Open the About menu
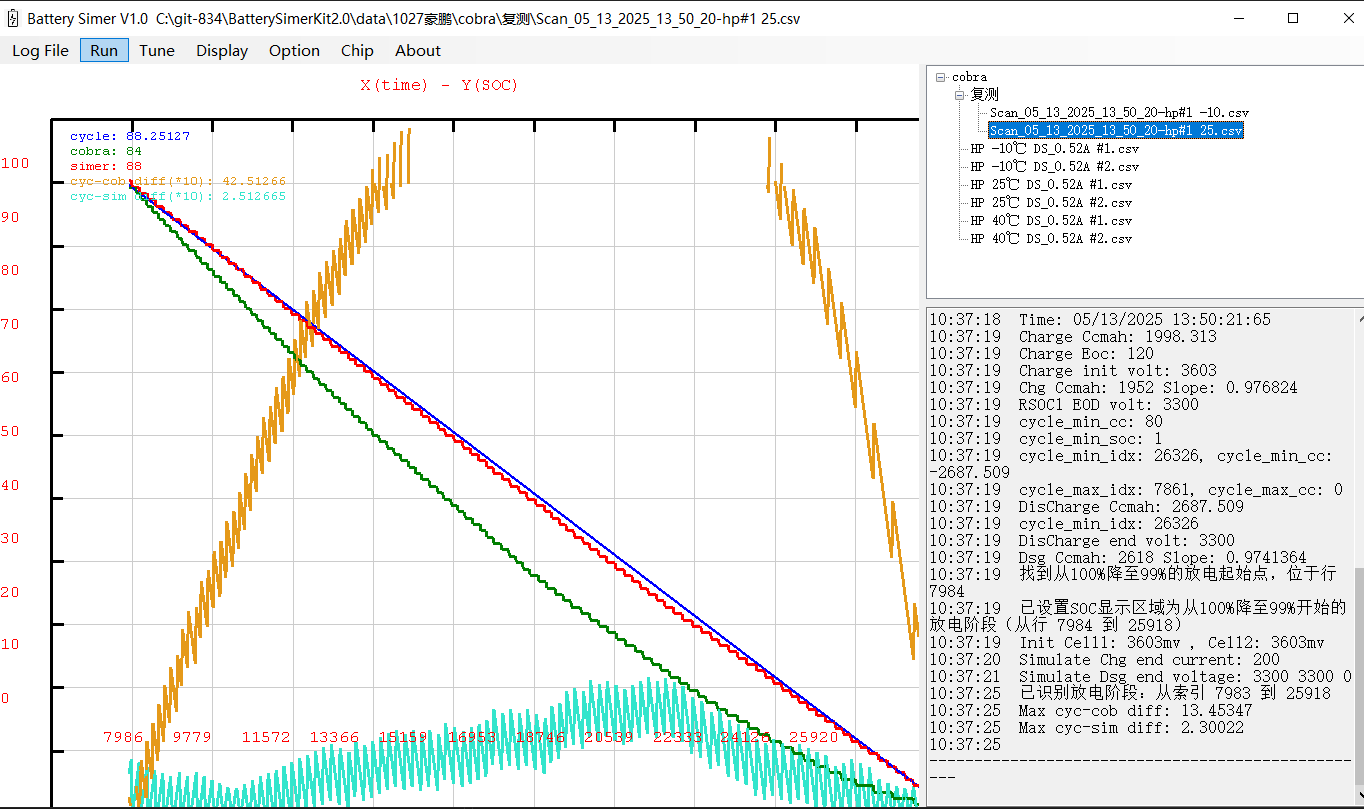Viewport: 1364px width, 809px height. click(x=418, y=50)
